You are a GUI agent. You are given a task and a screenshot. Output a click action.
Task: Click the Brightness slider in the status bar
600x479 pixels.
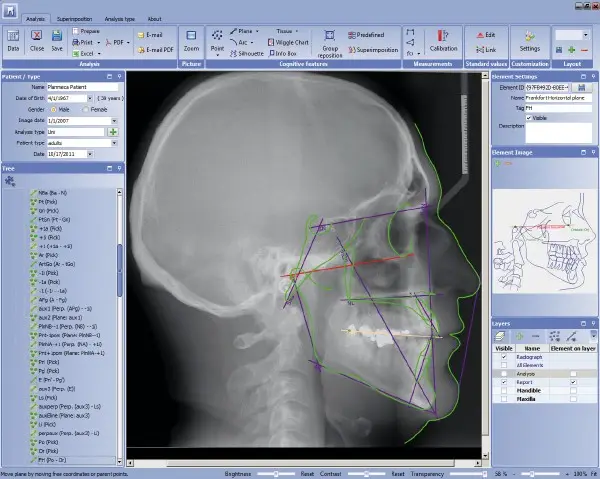click(275, 473)
